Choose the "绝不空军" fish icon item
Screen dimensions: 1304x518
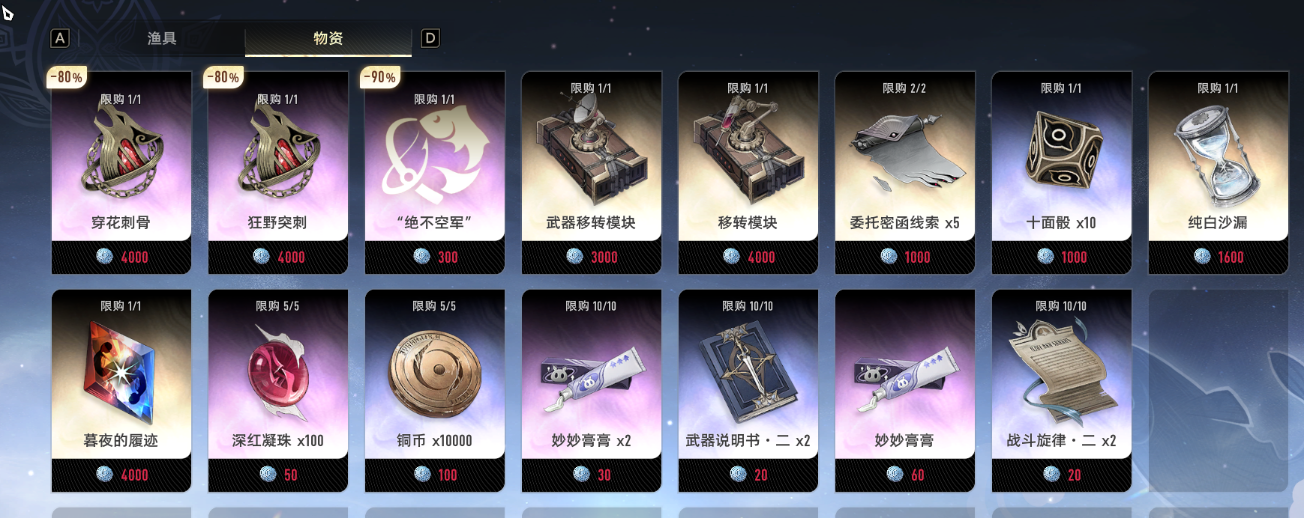[435, 173]
